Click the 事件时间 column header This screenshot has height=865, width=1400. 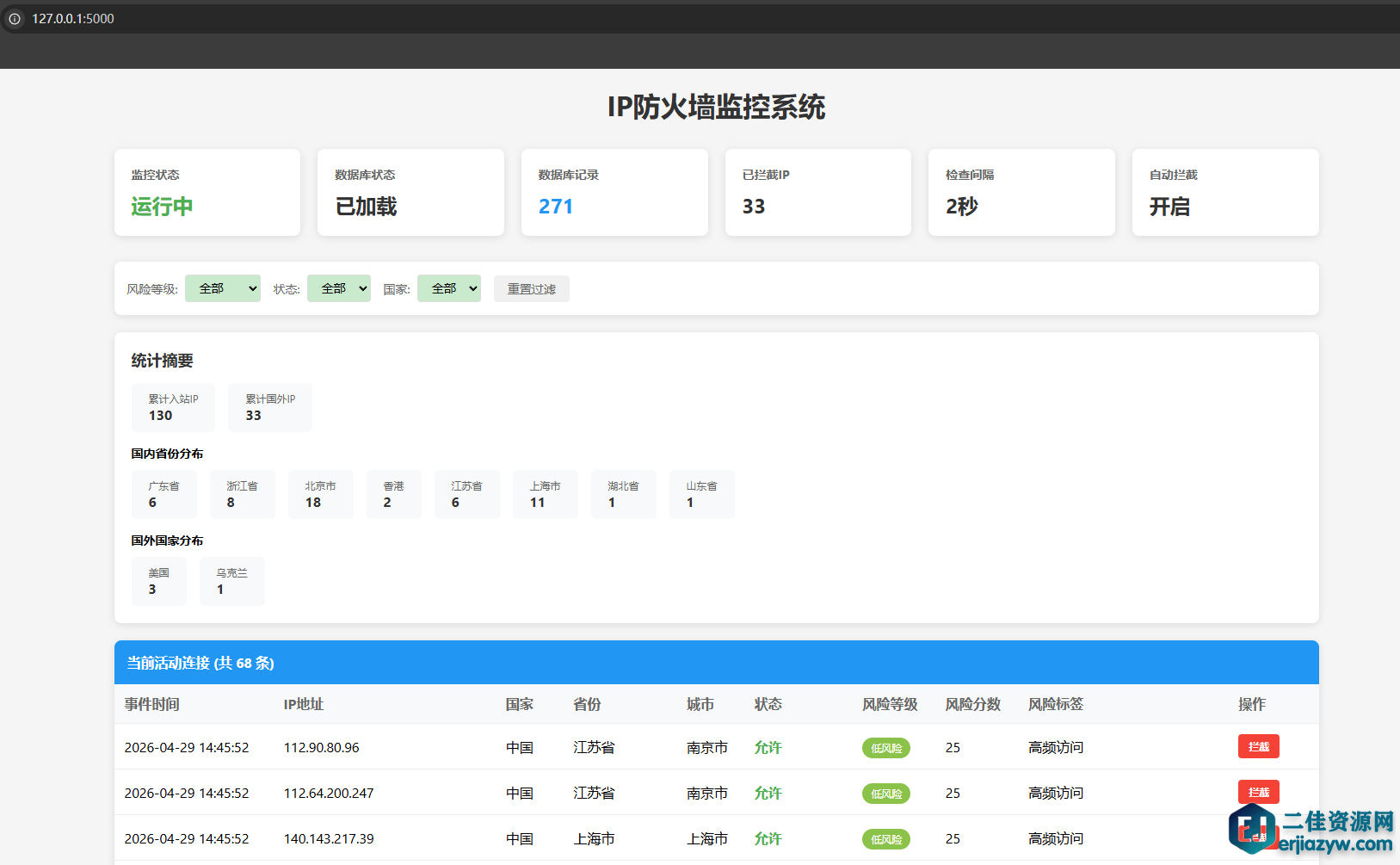(152, 704)
